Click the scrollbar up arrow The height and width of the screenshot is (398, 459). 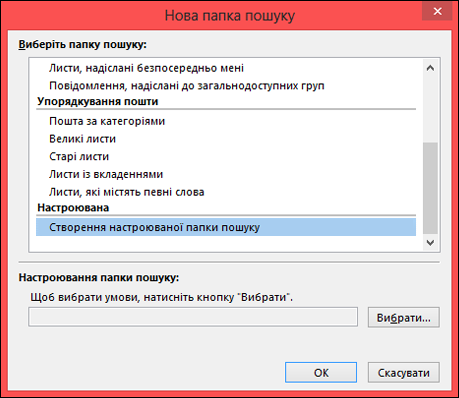point(430,68)
